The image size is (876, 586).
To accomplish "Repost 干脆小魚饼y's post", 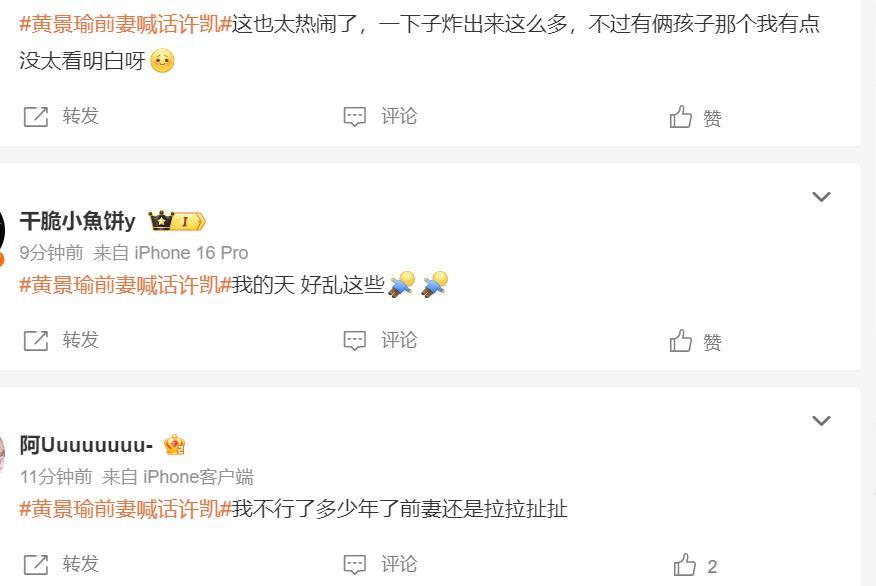I will (x=61, y=340).
